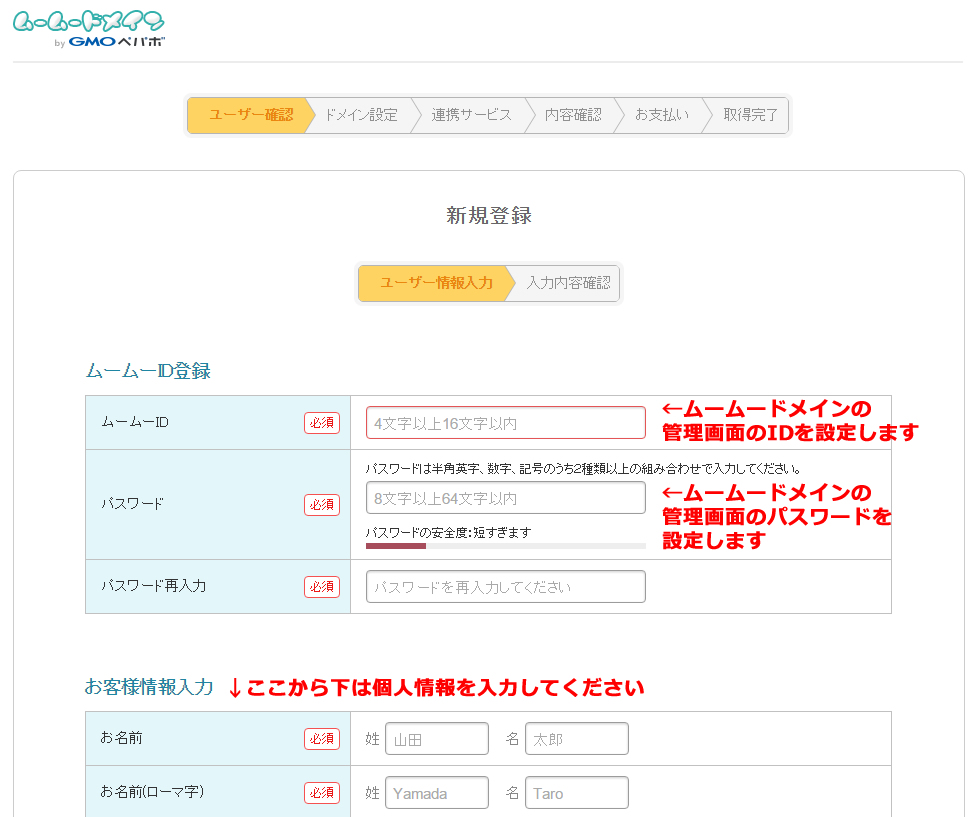Click the 連携サービス step label

pos(472,115)
